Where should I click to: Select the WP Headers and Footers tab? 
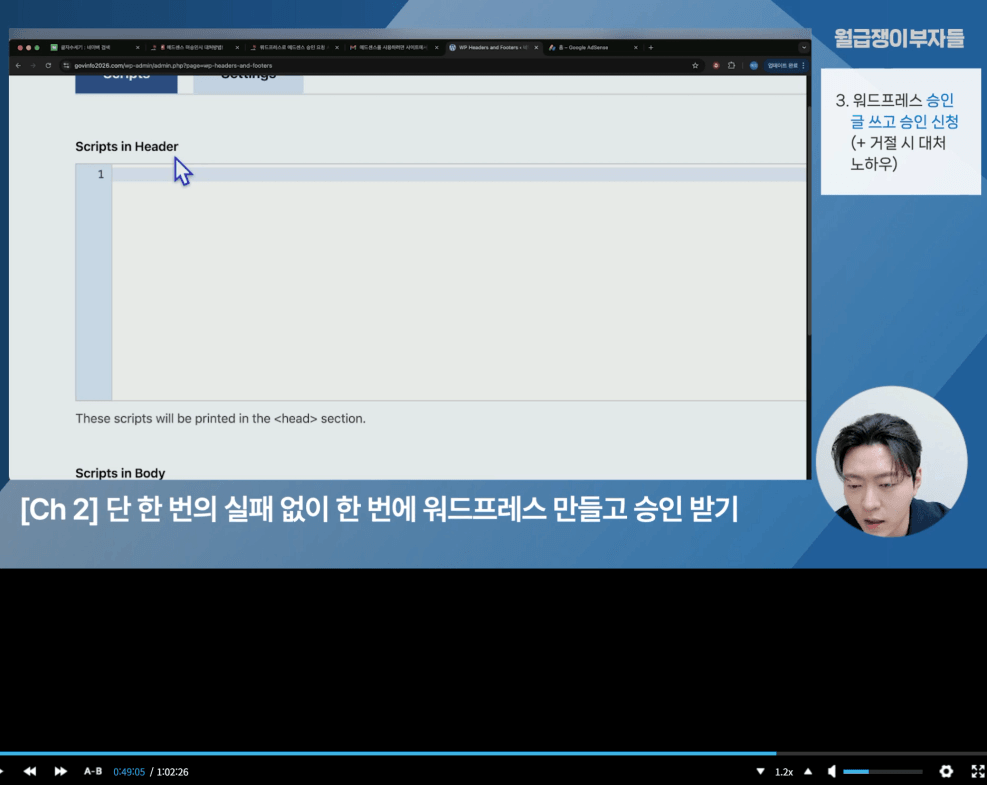pyautogui.click(x=490, y=47)
